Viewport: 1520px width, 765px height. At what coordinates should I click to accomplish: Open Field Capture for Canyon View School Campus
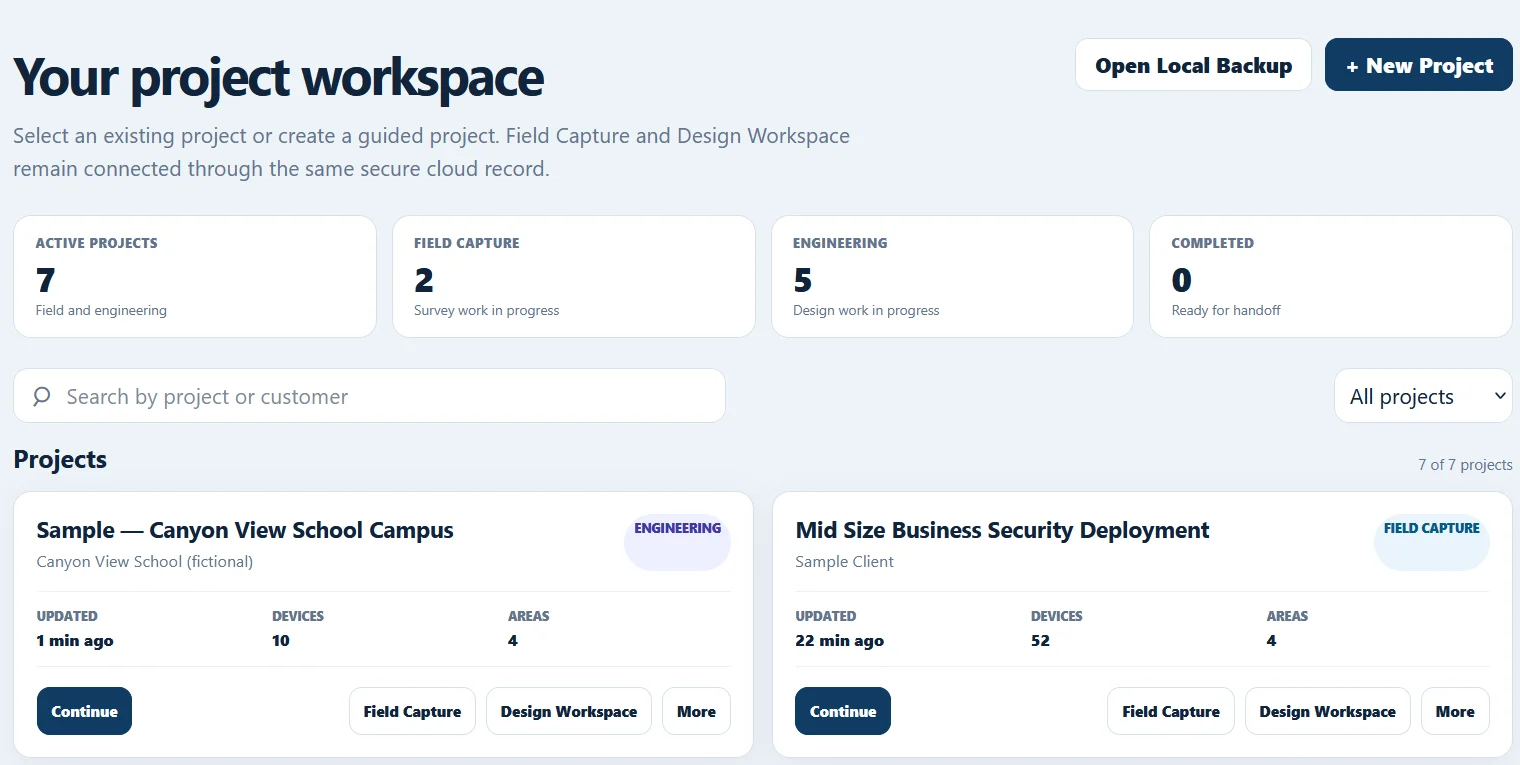click(412, 711)
